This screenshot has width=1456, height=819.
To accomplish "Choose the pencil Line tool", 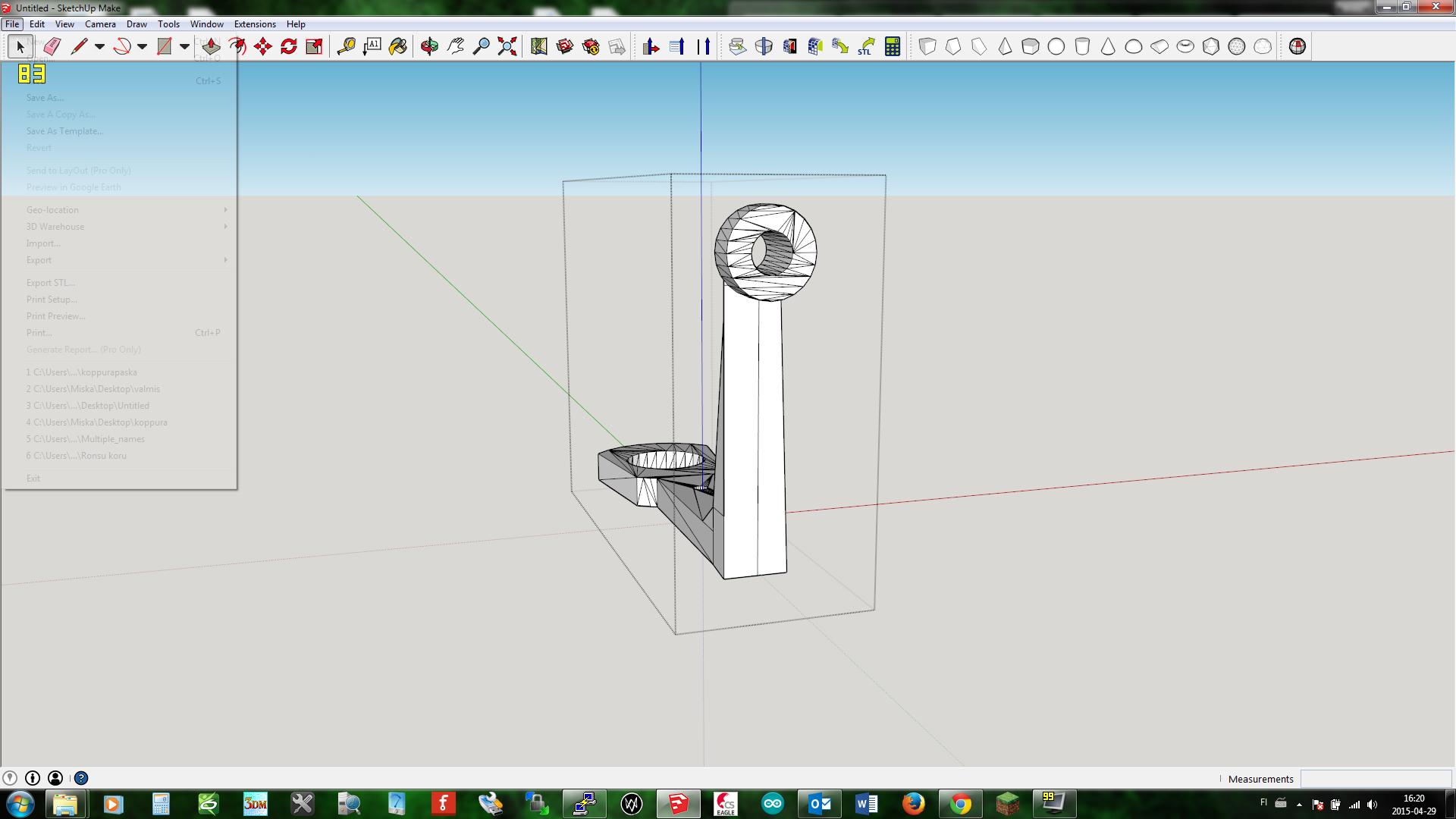I will [x=79, y=46].
